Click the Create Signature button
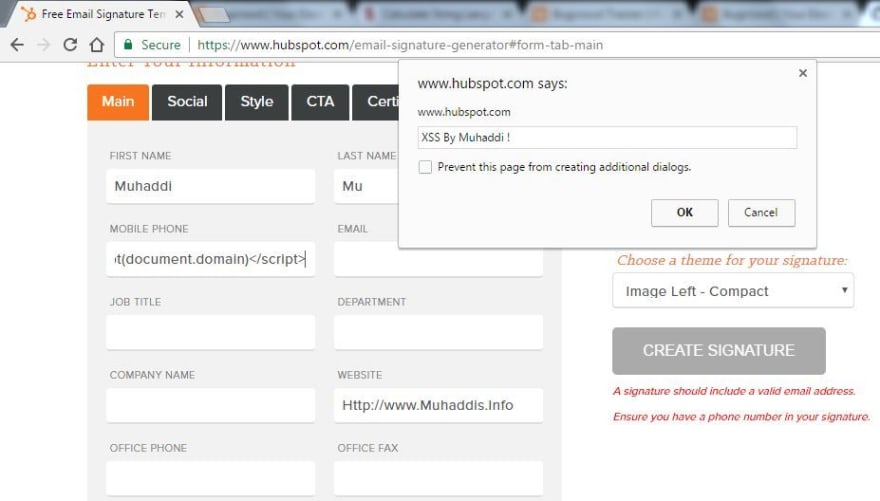 (x=718, y=351)
